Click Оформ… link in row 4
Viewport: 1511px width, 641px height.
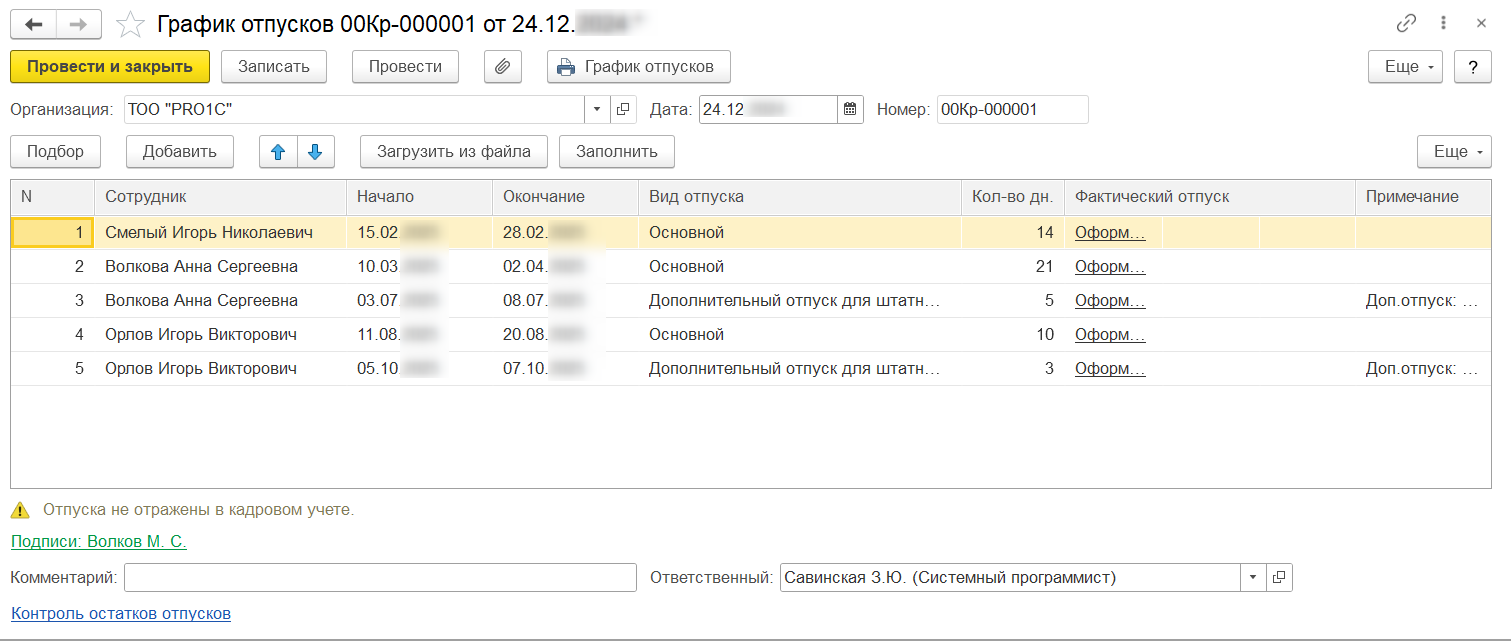[1110, 335]
